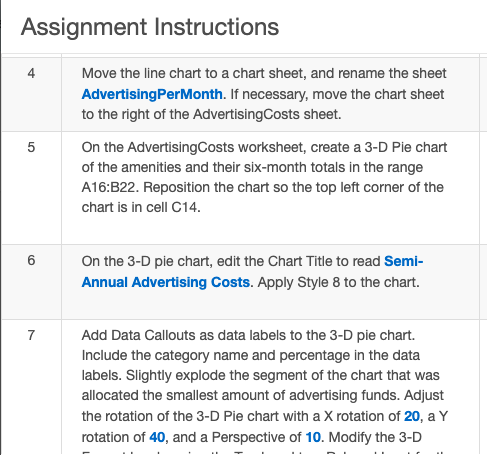
Task: Select step number 4 cell
Action: pyautogui.click(x=31, y=95)
